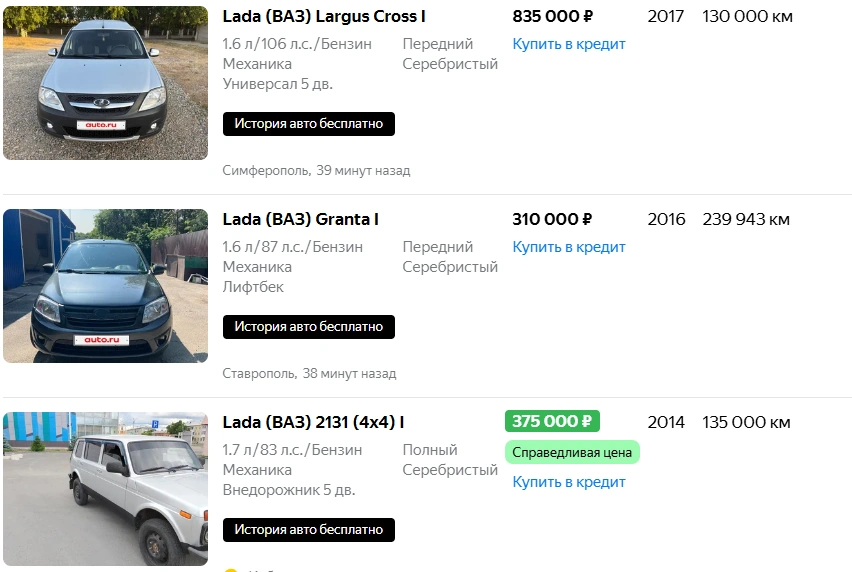Click the 835 000 ₽ price
Viewport: 852px width, 572px height.
[552, 17]
